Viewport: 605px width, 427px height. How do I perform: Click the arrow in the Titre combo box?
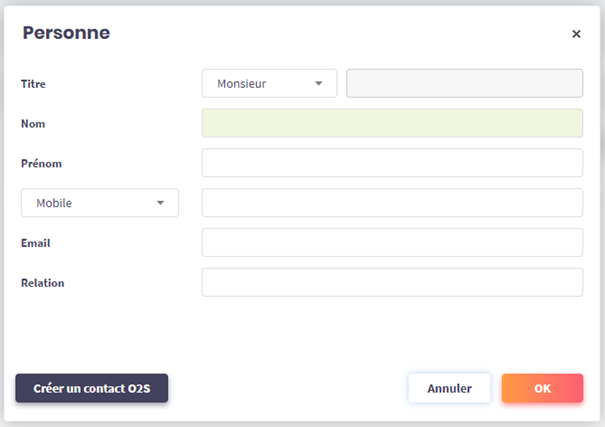pos(319,84)
